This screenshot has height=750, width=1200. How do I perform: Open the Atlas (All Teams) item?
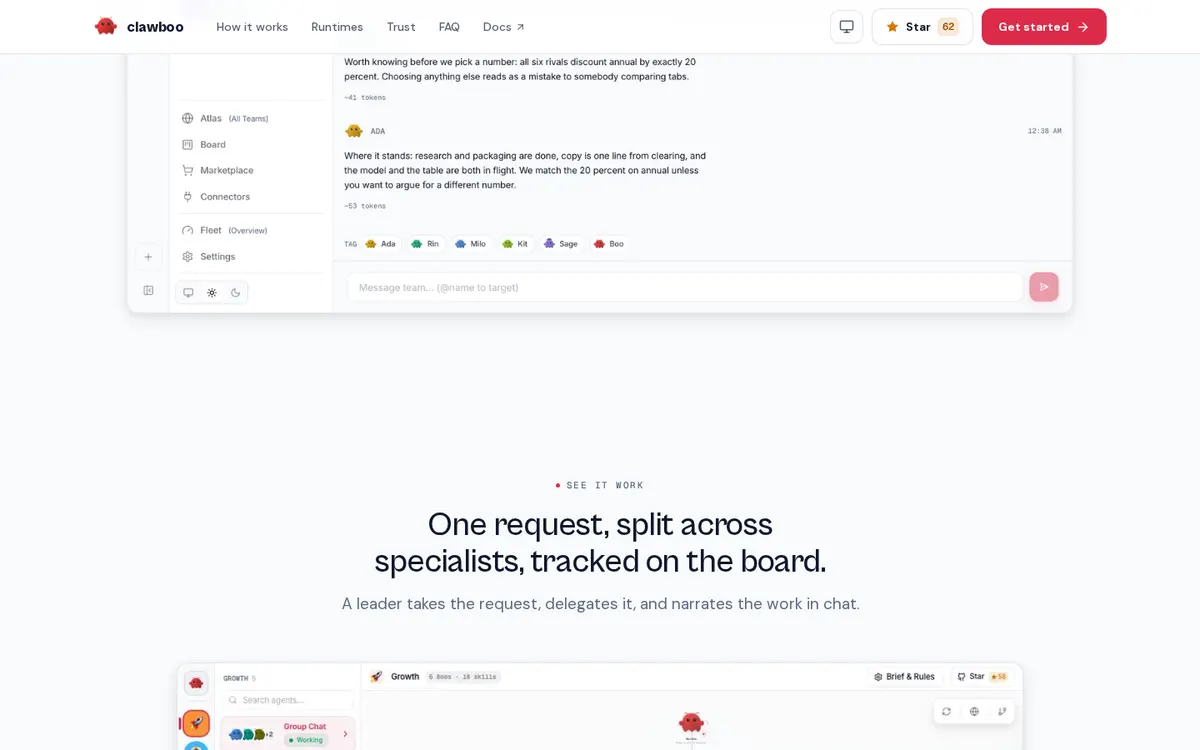pos(225,118)
